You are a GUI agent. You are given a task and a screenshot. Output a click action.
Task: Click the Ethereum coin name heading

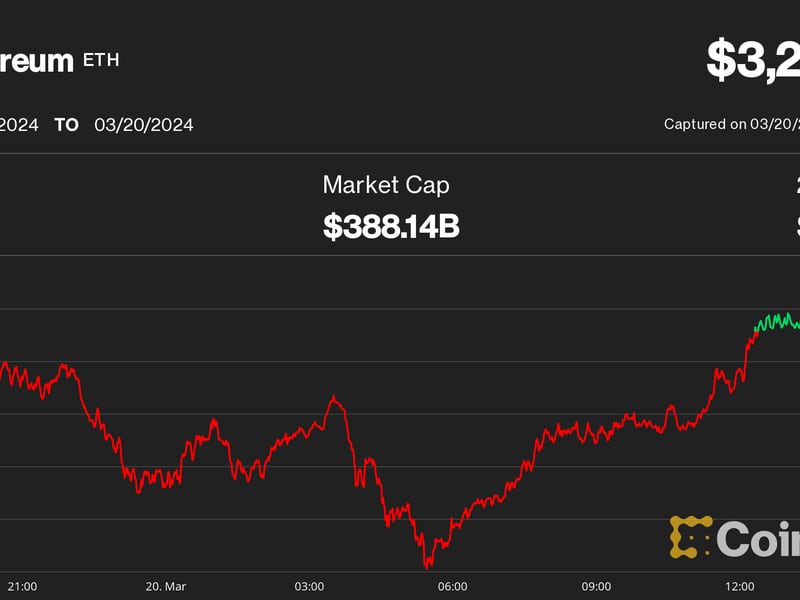tap(35, 60)
